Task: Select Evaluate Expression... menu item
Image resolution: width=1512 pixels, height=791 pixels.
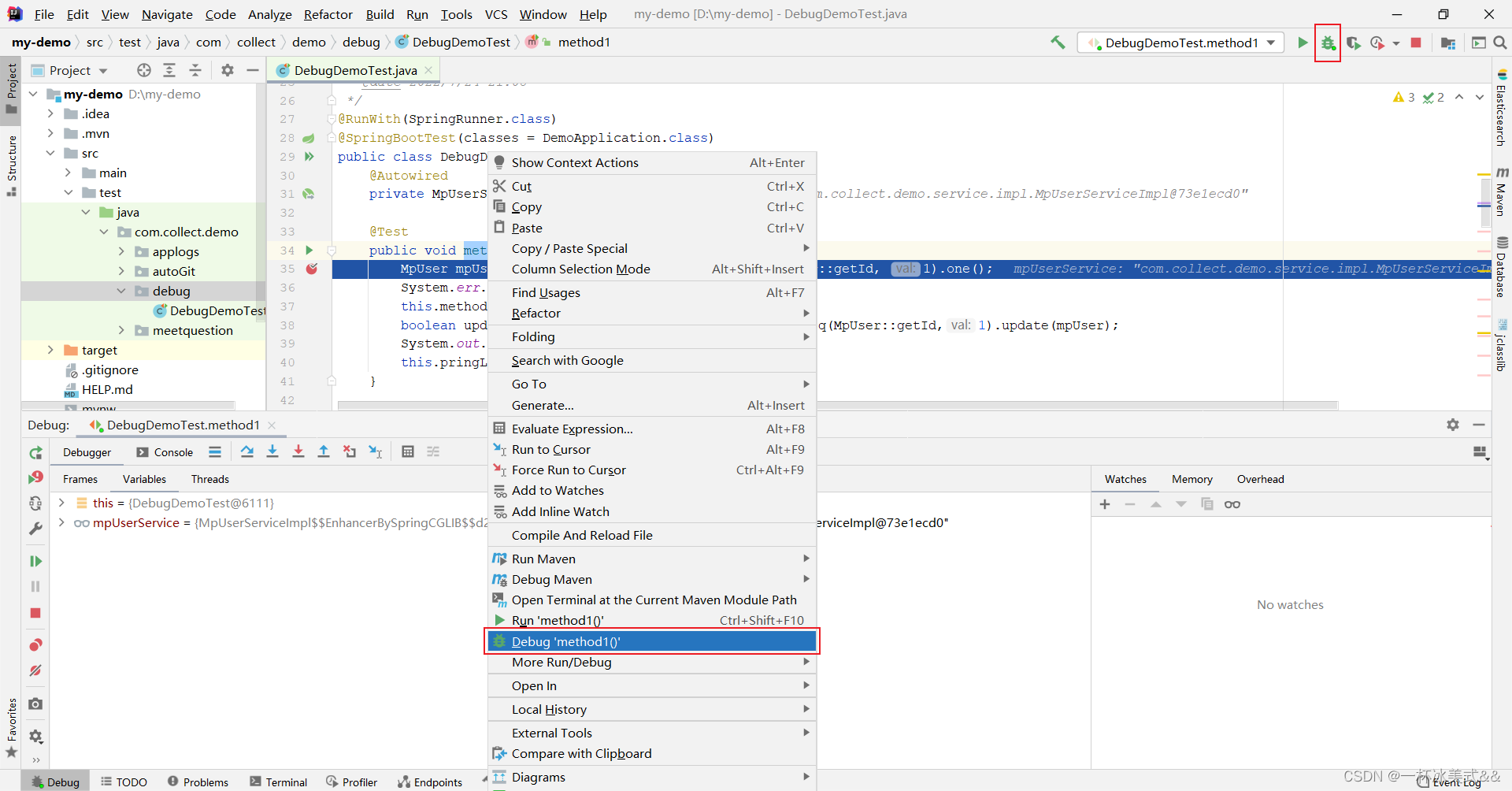Action: [652, 429]
